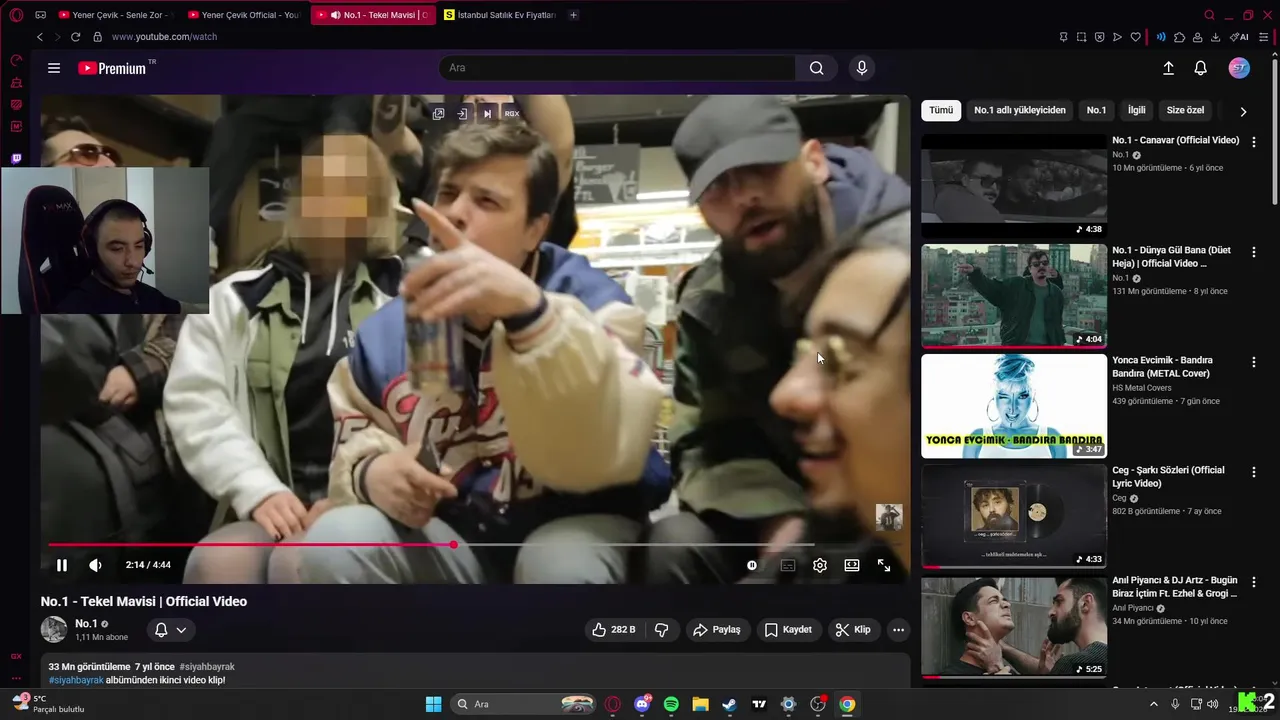Mute the video volume
This screenshot has width=1280, height=720.
tap(95, 565)
